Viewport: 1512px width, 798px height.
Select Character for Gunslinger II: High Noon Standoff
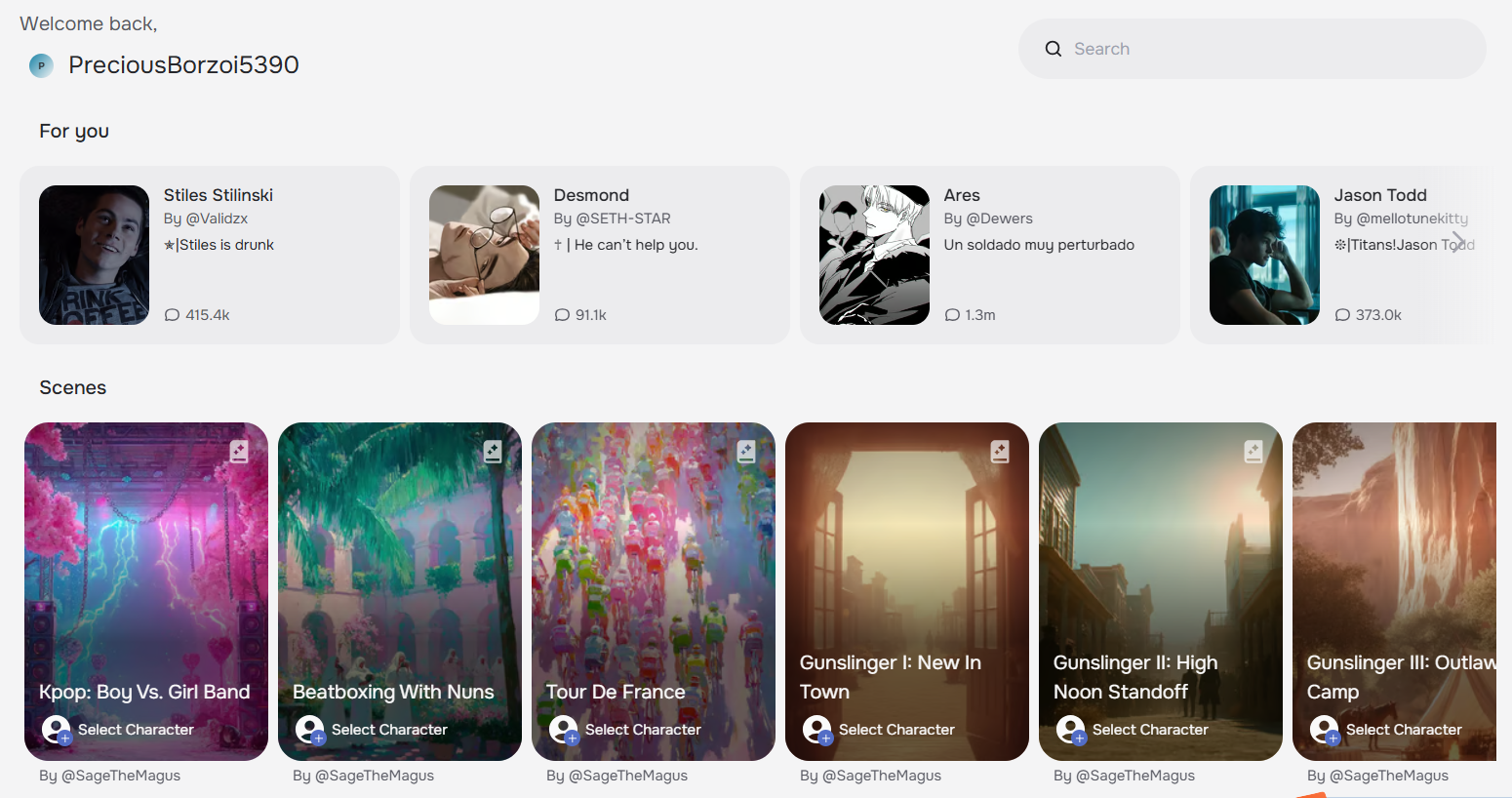point(1133,730)
